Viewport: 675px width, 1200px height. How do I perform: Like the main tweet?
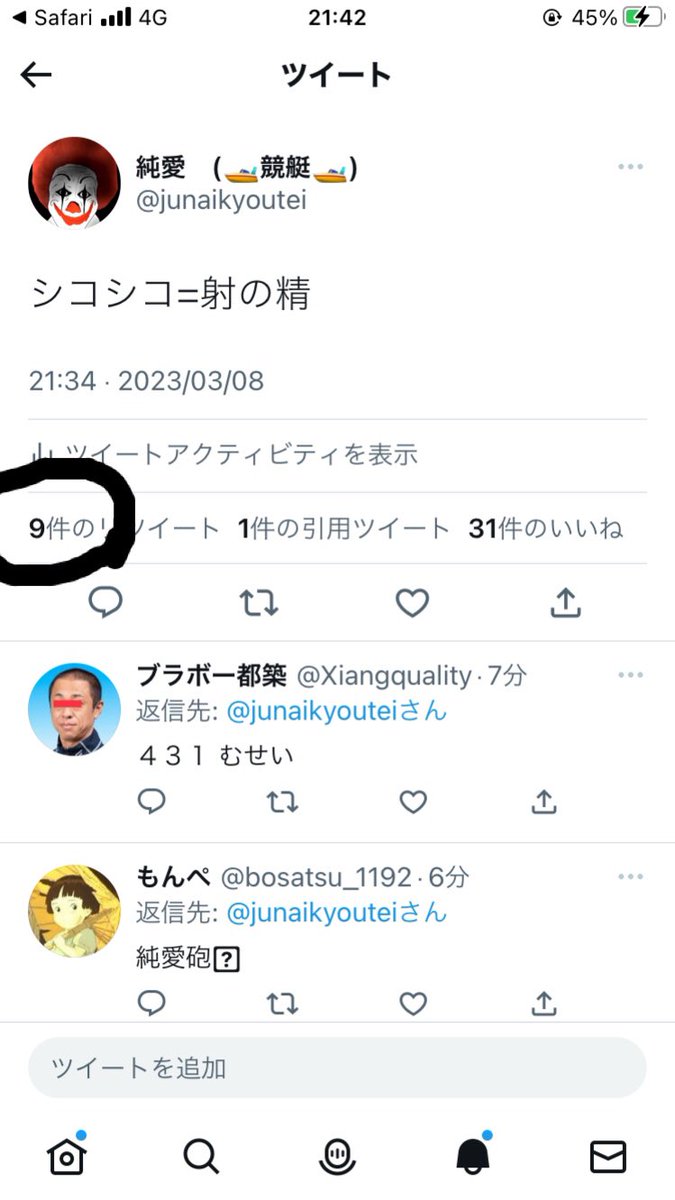pos(412,602)
